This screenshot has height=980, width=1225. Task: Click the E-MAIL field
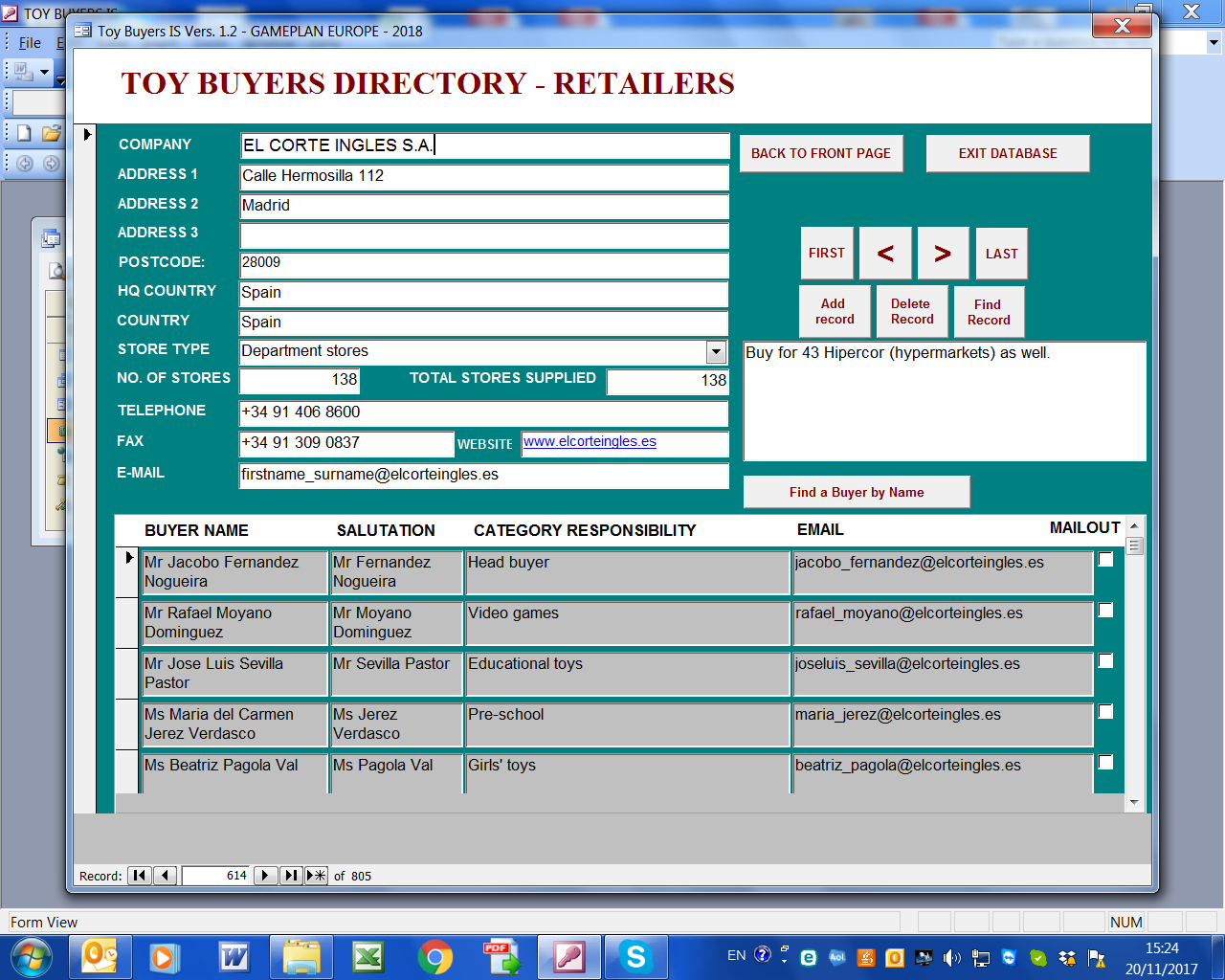(484, 475)
